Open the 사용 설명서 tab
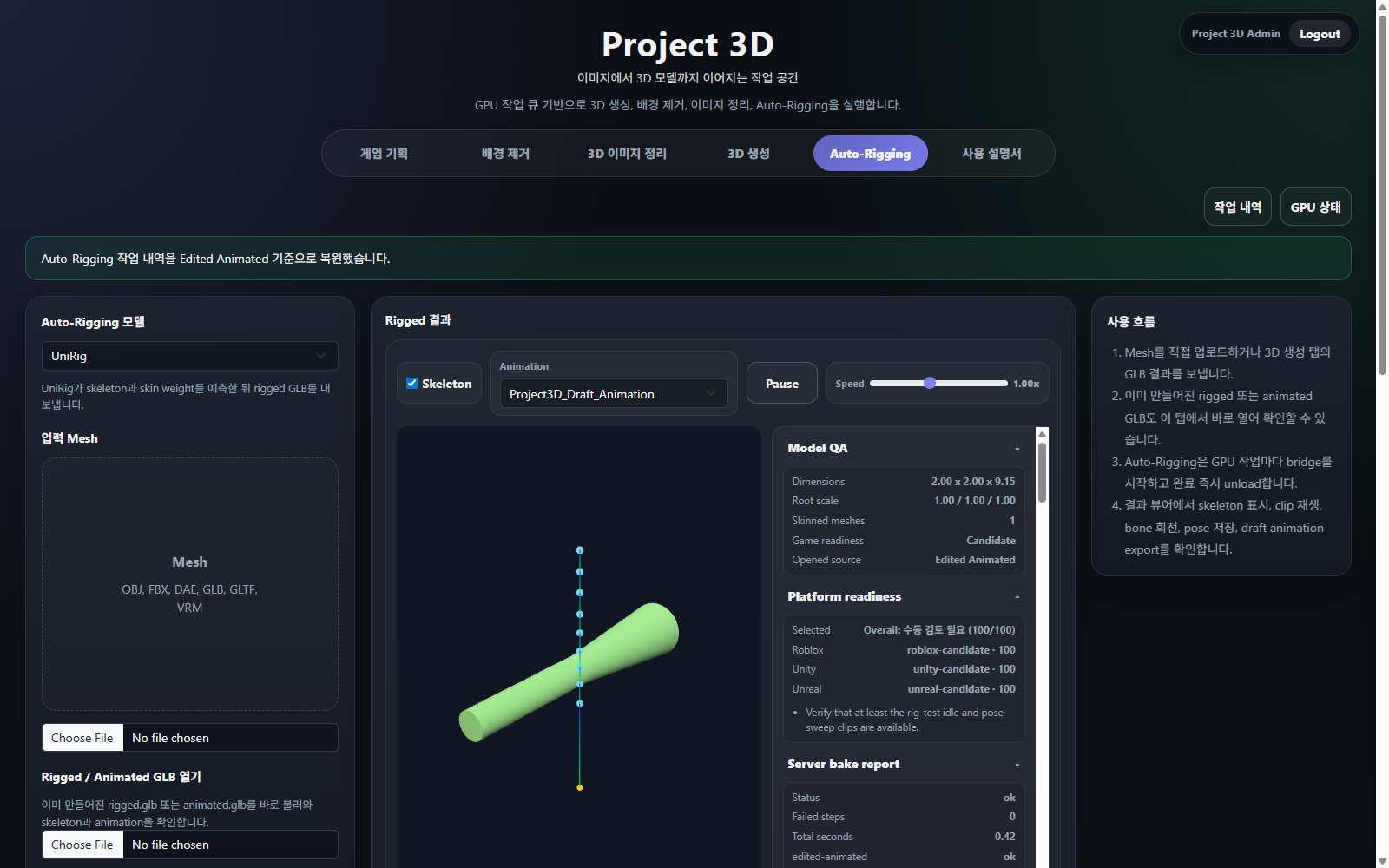 click(x=992, y=154)
